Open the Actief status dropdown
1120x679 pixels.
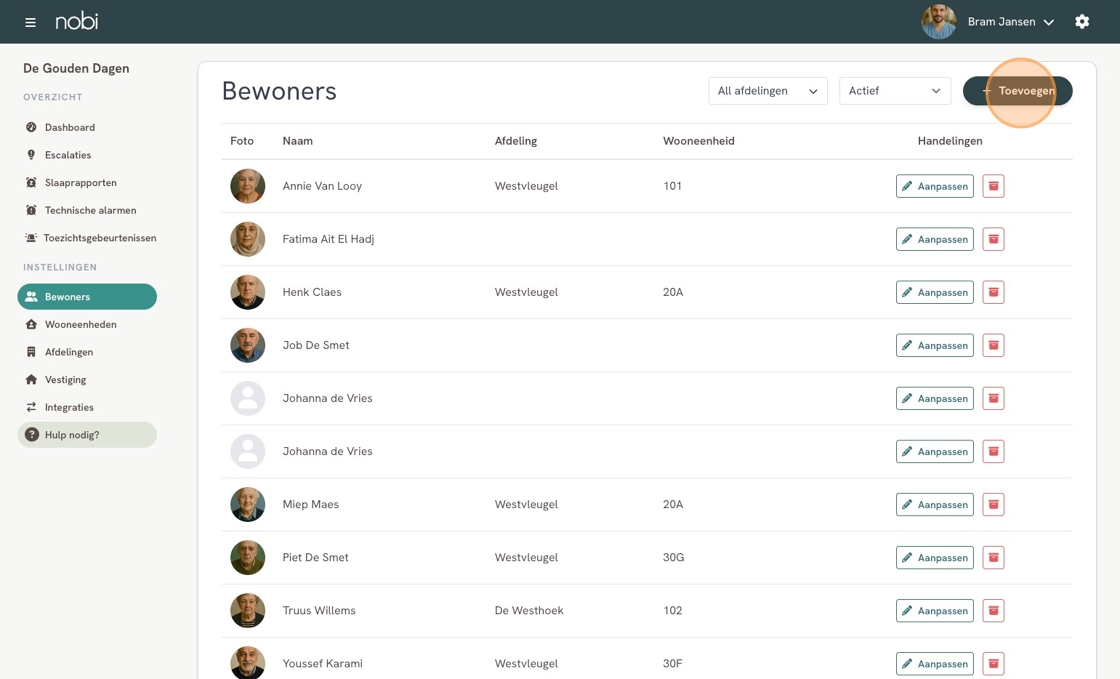(894, 91)
